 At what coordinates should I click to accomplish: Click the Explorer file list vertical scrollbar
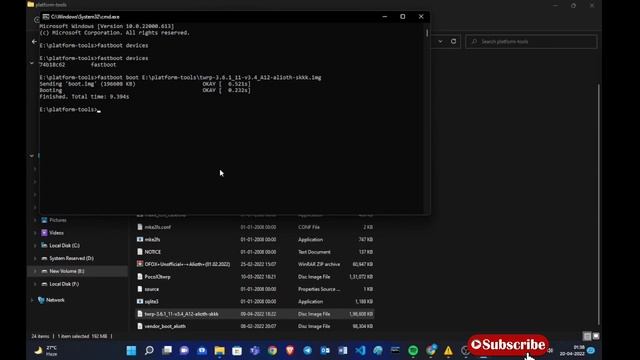click(599, 204)
